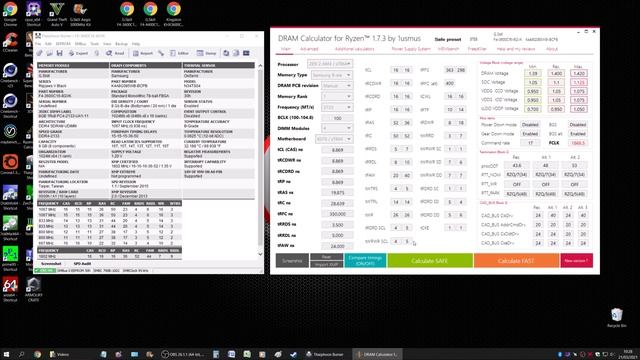
Task: Open the About tab in DRAM Calculator
Action: pos(551,49)
